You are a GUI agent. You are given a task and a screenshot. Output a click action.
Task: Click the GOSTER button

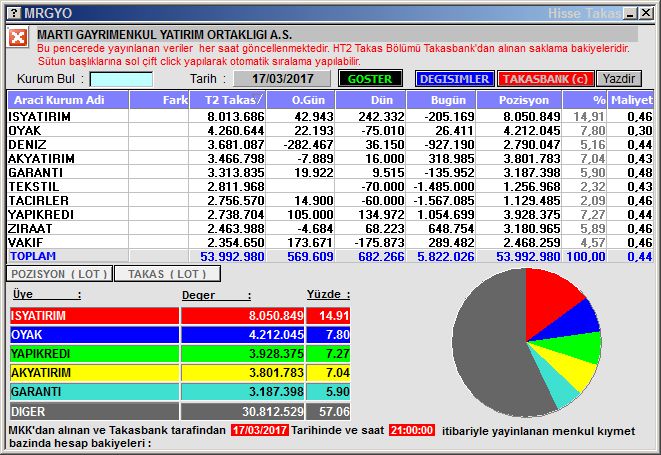click(x=370, y=79)
